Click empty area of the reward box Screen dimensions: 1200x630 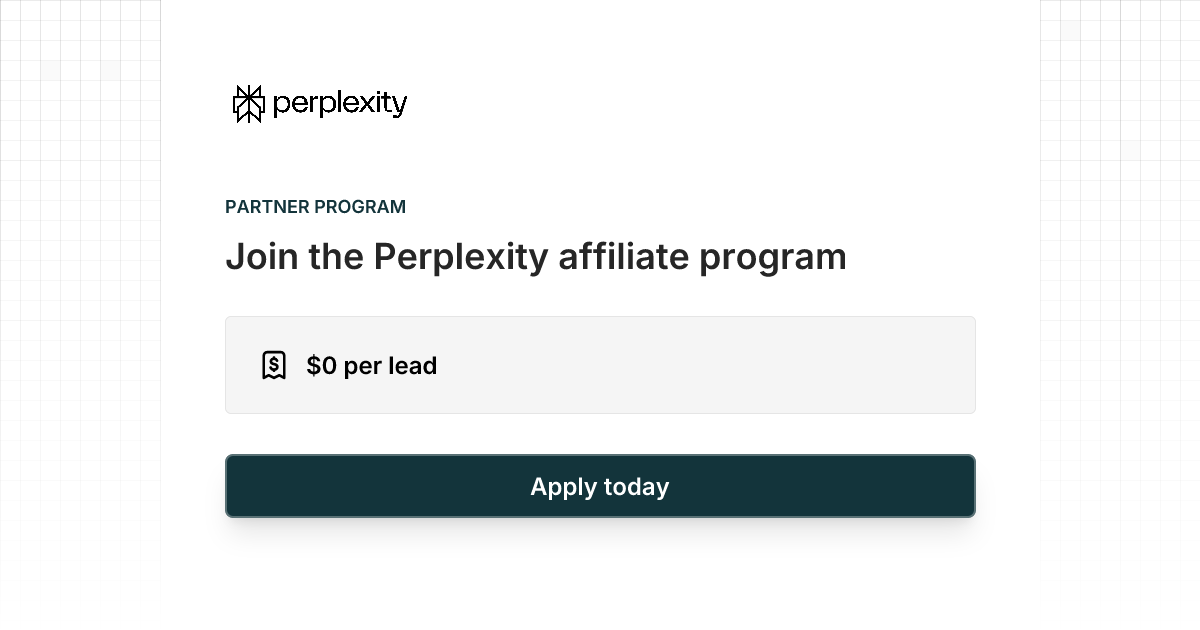(x=700, y=365)
